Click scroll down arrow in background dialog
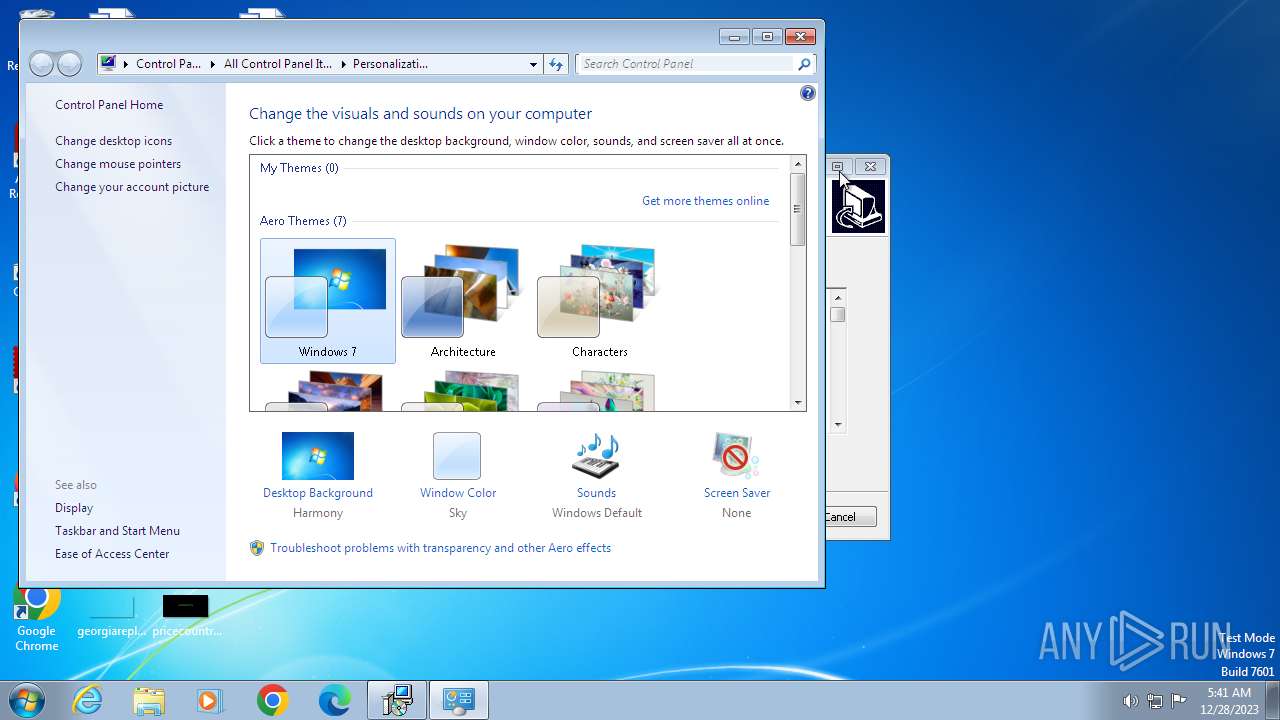1280x720 pixels. (838, 424)
